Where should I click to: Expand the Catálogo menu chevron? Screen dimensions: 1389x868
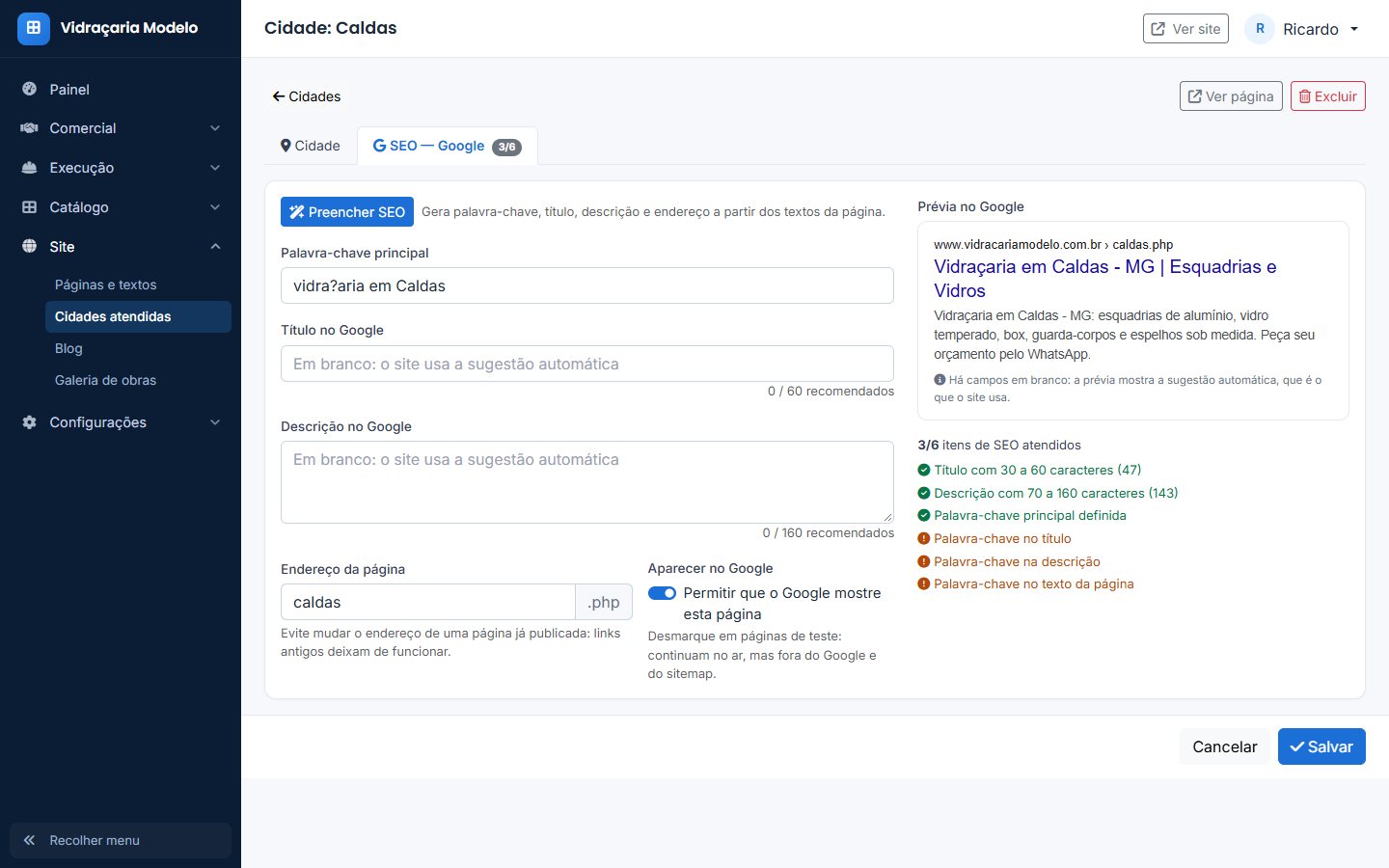(x=215, y=207)
